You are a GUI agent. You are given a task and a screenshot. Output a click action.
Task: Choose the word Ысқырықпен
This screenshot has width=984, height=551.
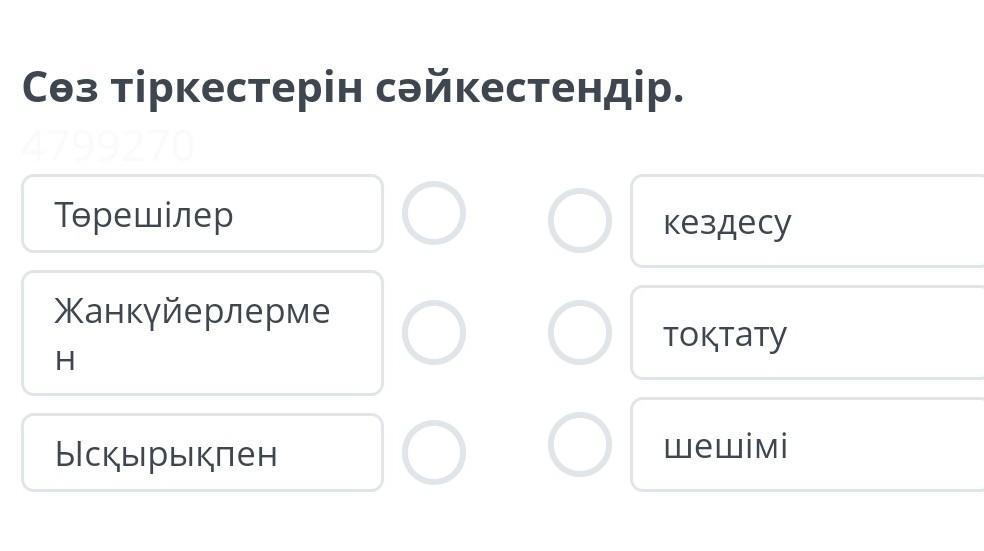pyautogui.click(x=166, y=454)
